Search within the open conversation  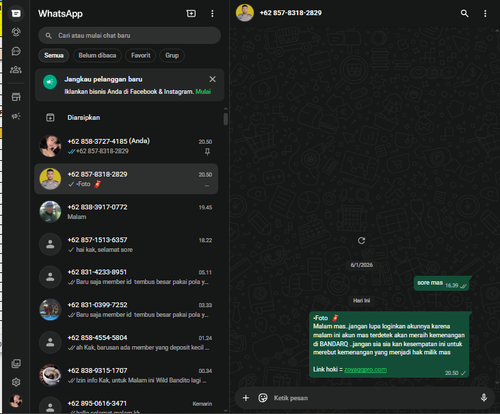point(464,13)
